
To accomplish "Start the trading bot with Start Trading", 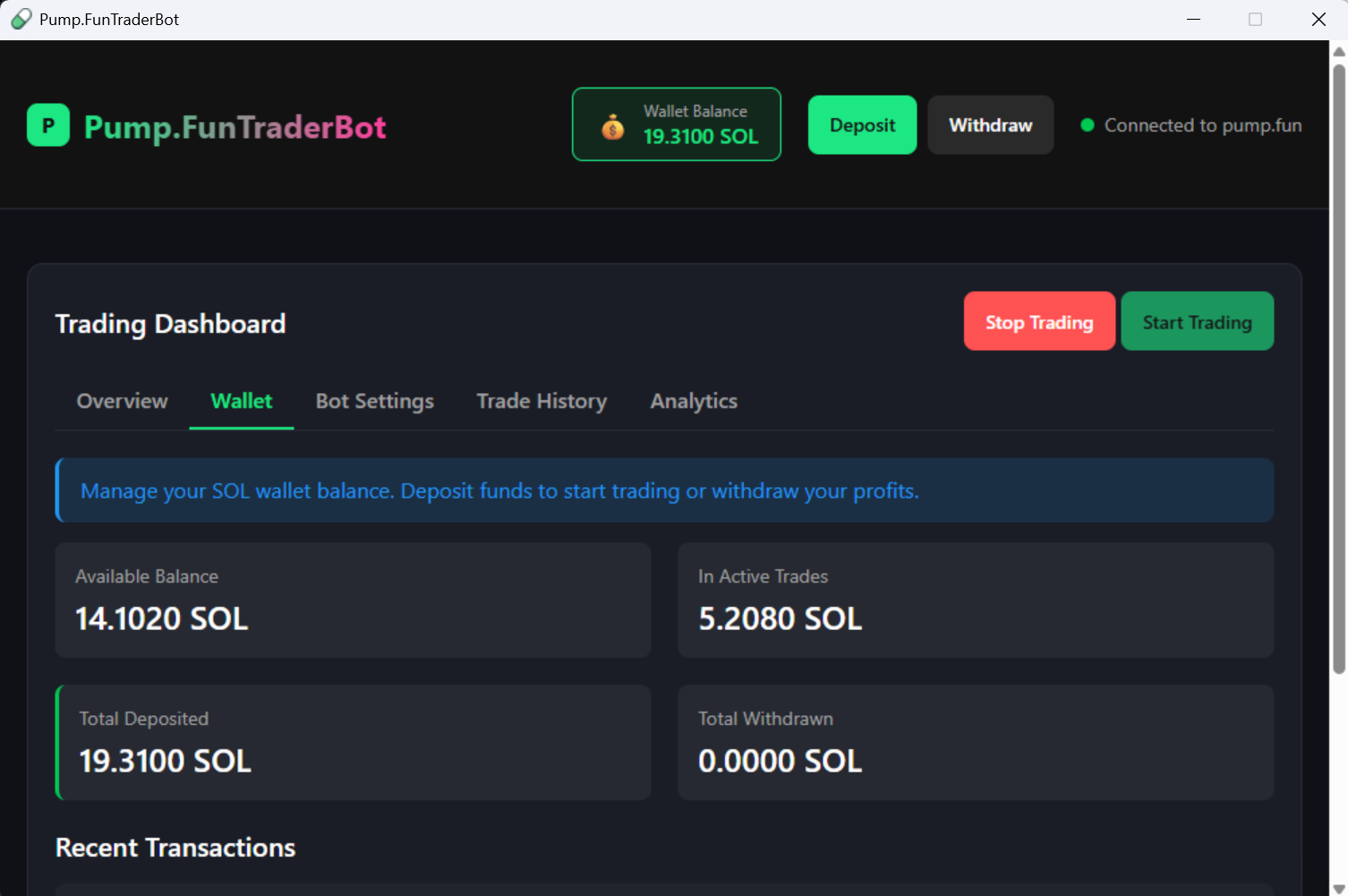I will pyautogui.click(x=1197, y=320).
